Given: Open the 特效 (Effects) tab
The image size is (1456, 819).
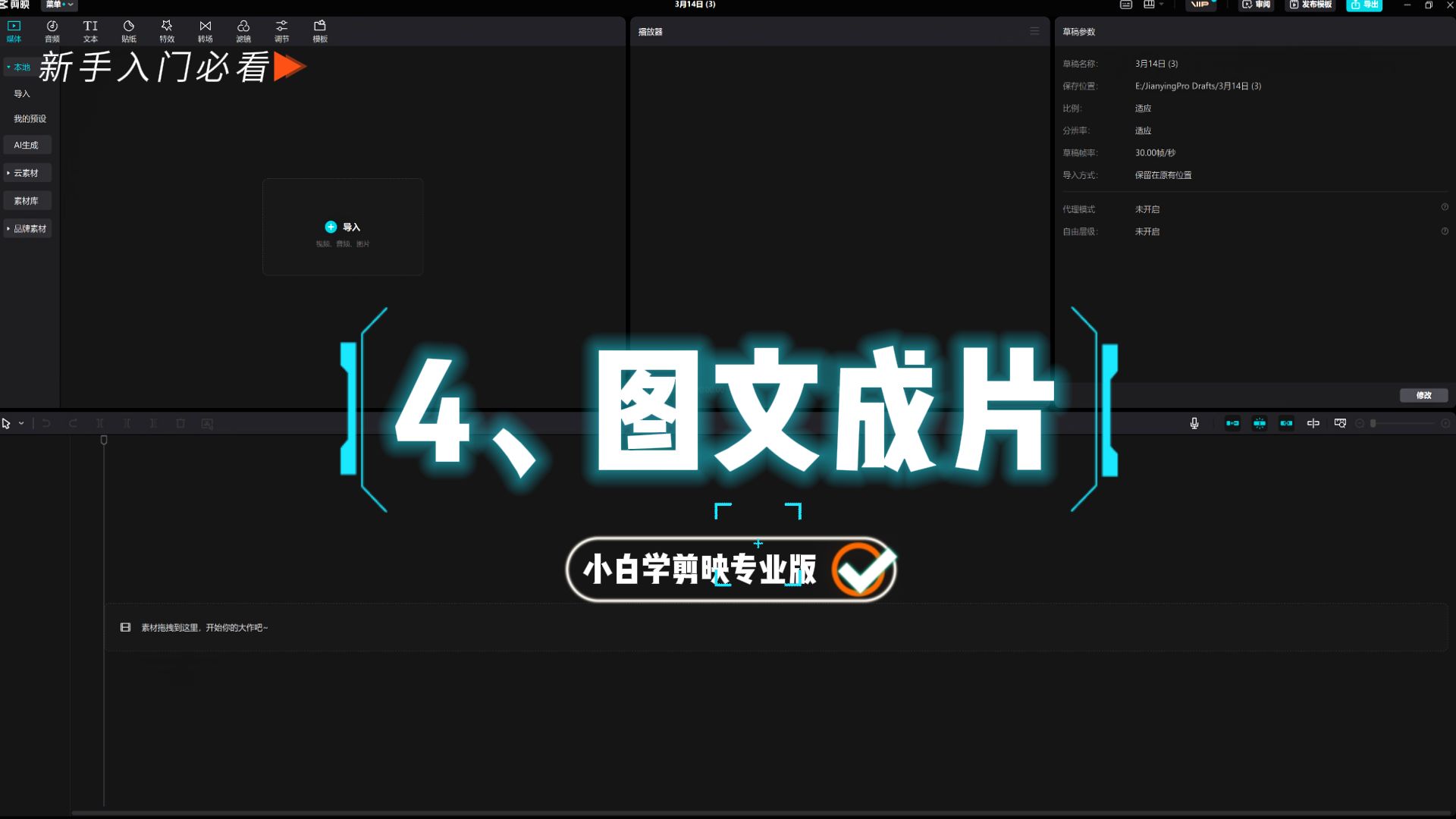Looking at the screenshot, I should click(167, 31).
